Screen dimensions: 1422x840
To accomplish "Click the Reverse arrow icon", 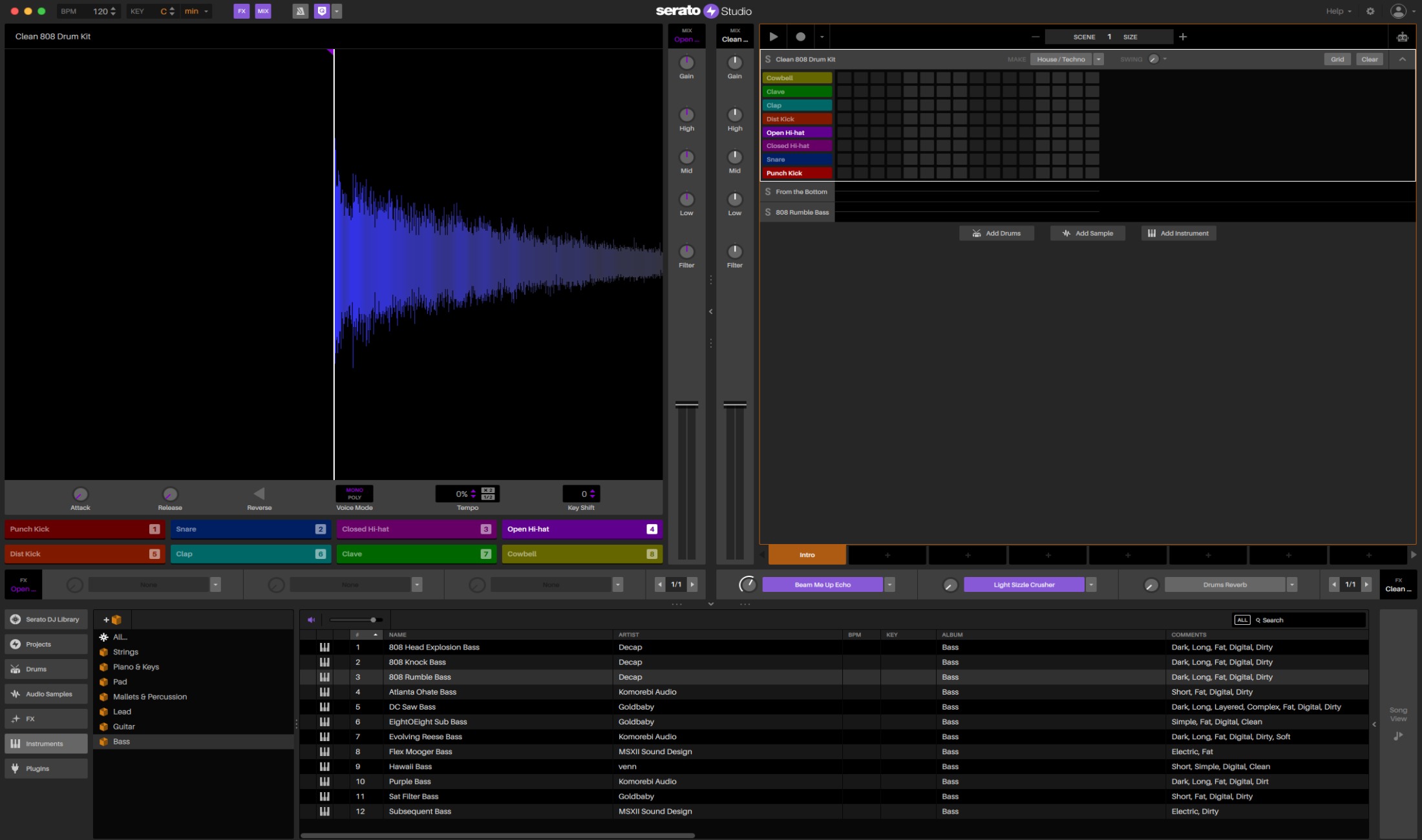I will click(x=259, y=494).
